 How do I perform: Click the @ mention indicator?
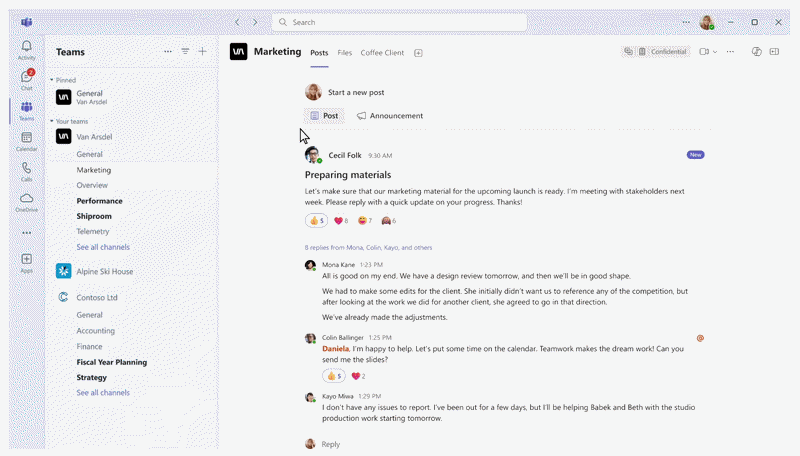coord(701,338)
